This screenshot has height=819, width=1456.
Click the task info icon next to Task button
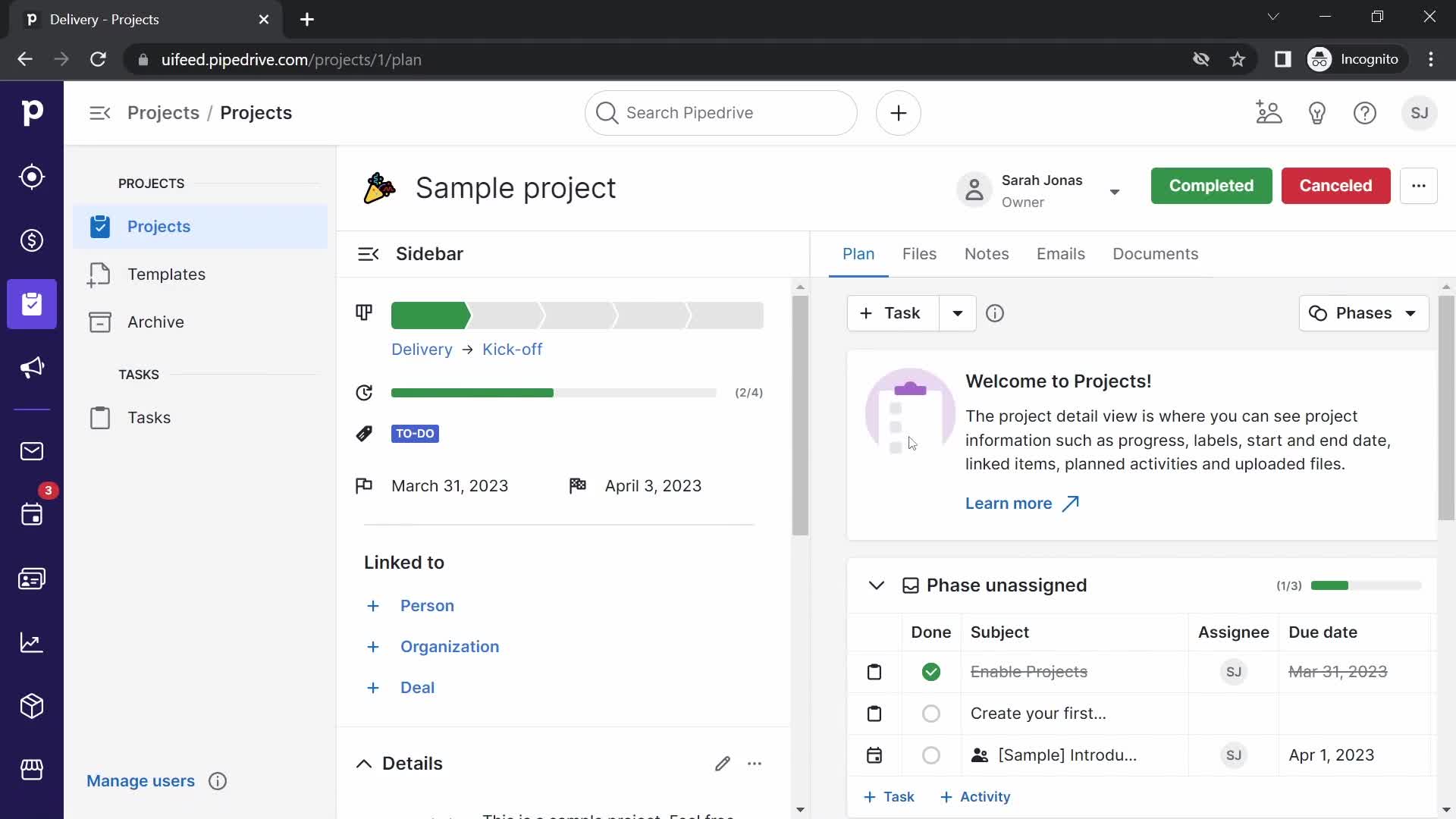995,313
